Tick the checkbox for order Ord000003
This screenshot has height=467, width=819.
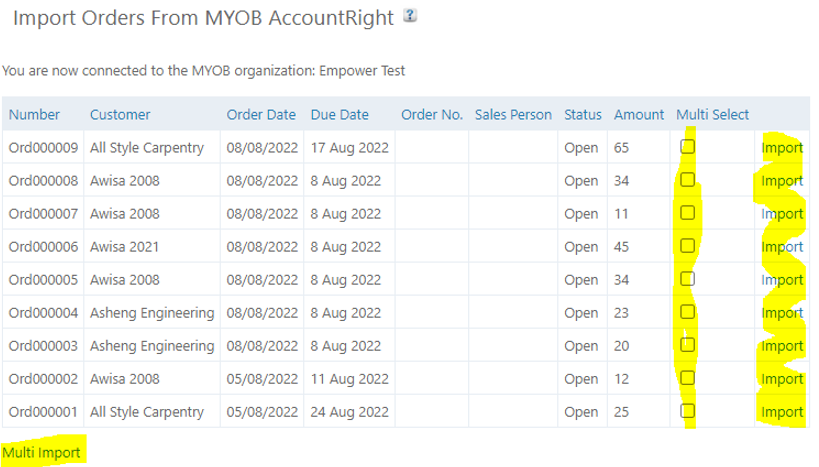point(688,346)
